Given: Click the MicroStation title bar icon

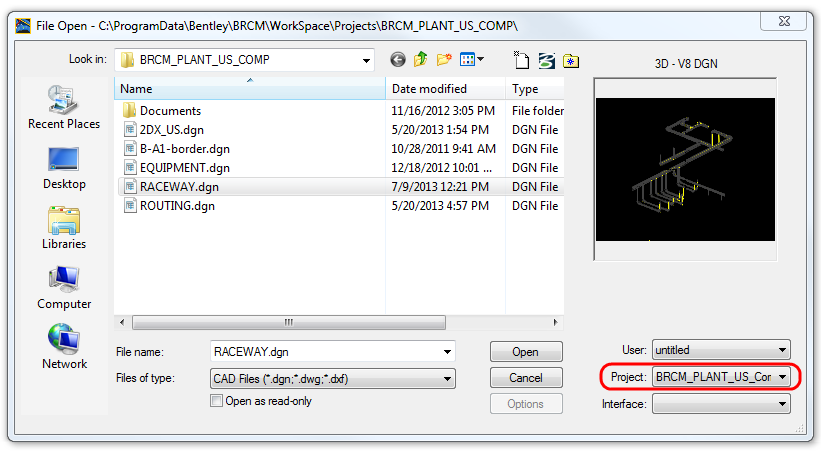Looking at the screenshot, I should point(23,25).
